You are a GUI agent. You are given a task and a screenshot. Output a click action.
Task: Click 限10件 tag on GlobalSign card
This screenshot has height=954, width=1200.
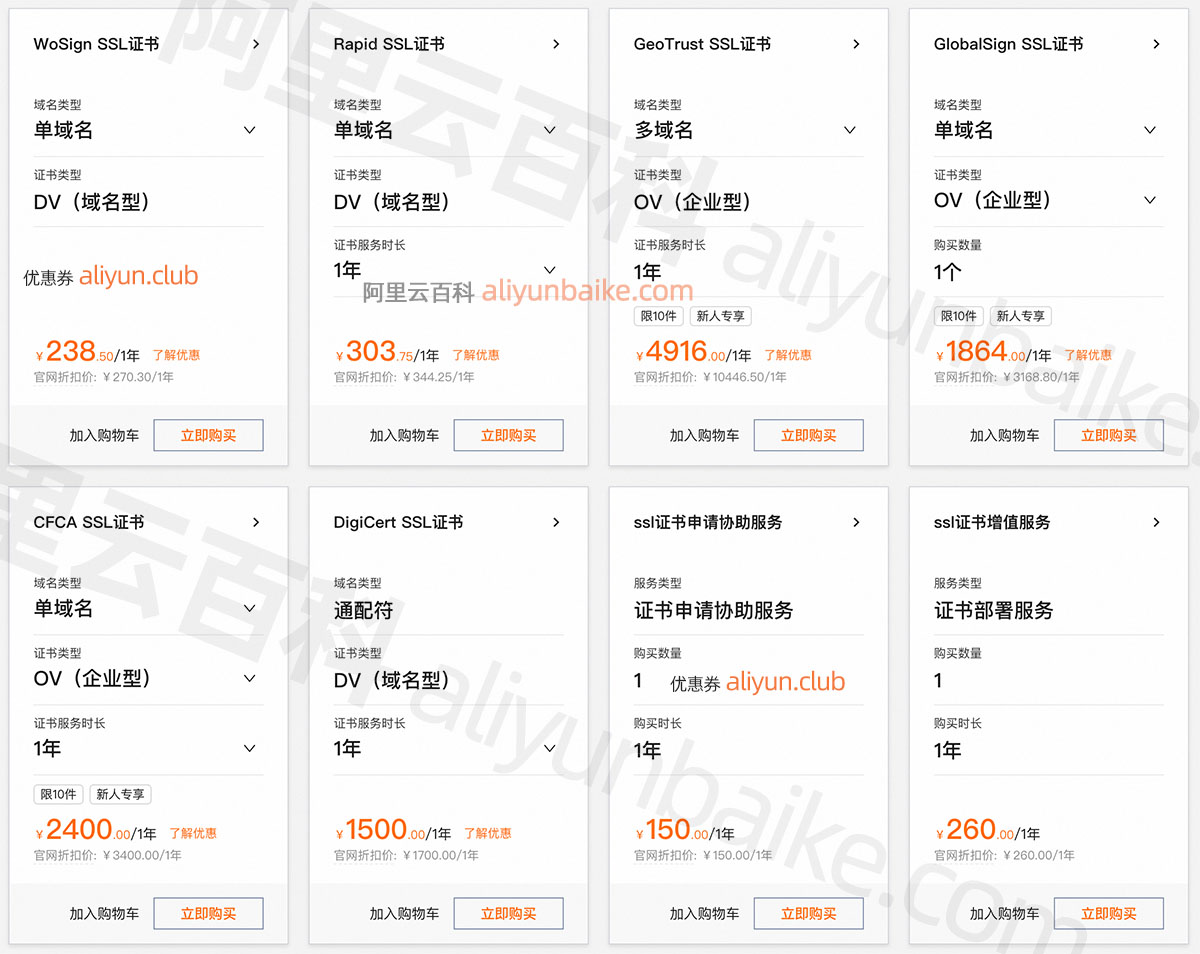tap(958, 316)
